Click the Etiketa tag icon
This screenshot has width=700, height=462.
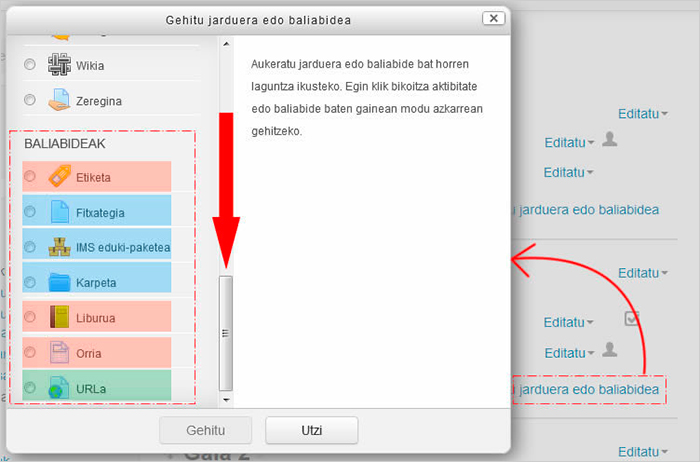60,177
